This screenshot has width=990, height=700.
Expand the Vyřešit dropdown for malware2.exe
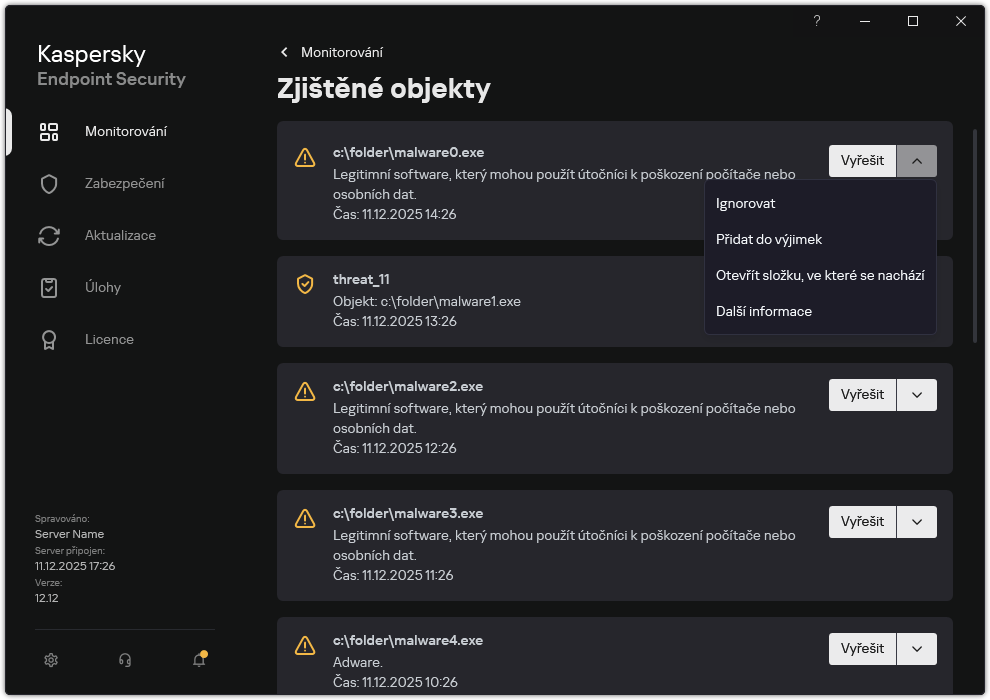[x=916, y=394]
